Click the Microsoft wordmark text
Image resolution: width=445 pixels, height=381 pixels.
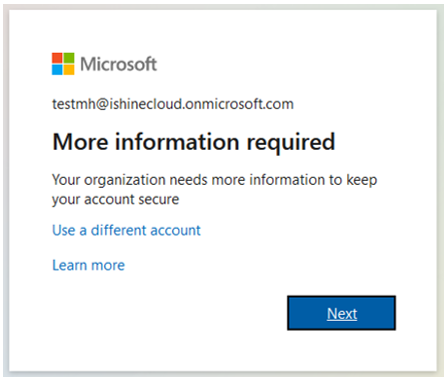[x=118, y=64]
